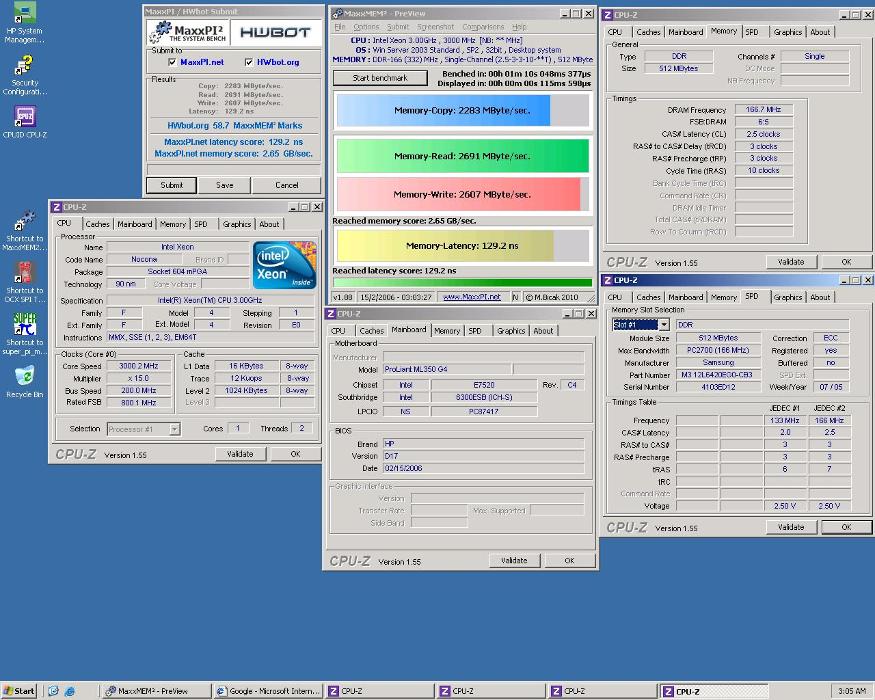This screenshot has height=700, width=875.
Task: Click the Memory-Read 2691 MByte/sec bar
Action: [462, 156]
